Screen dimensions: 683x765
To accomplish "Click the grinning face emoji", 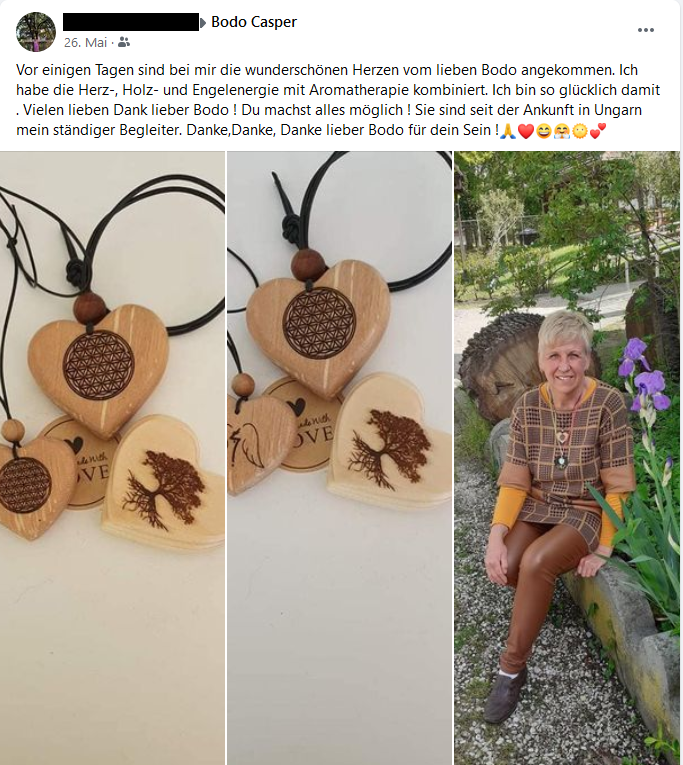I will pyautogui.click(x=543, y=131).
